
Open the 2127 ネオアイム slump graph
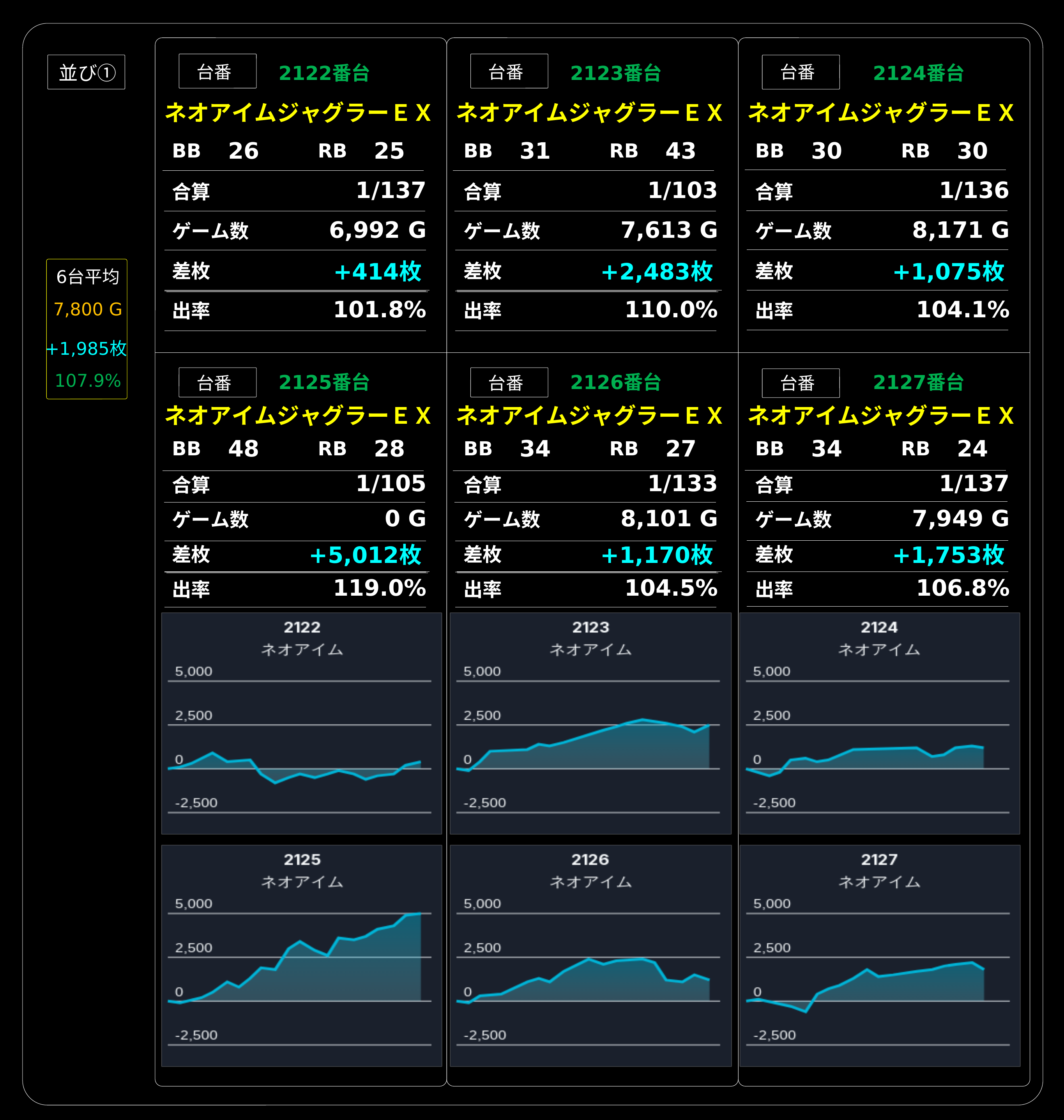click(x=880, y=956)
